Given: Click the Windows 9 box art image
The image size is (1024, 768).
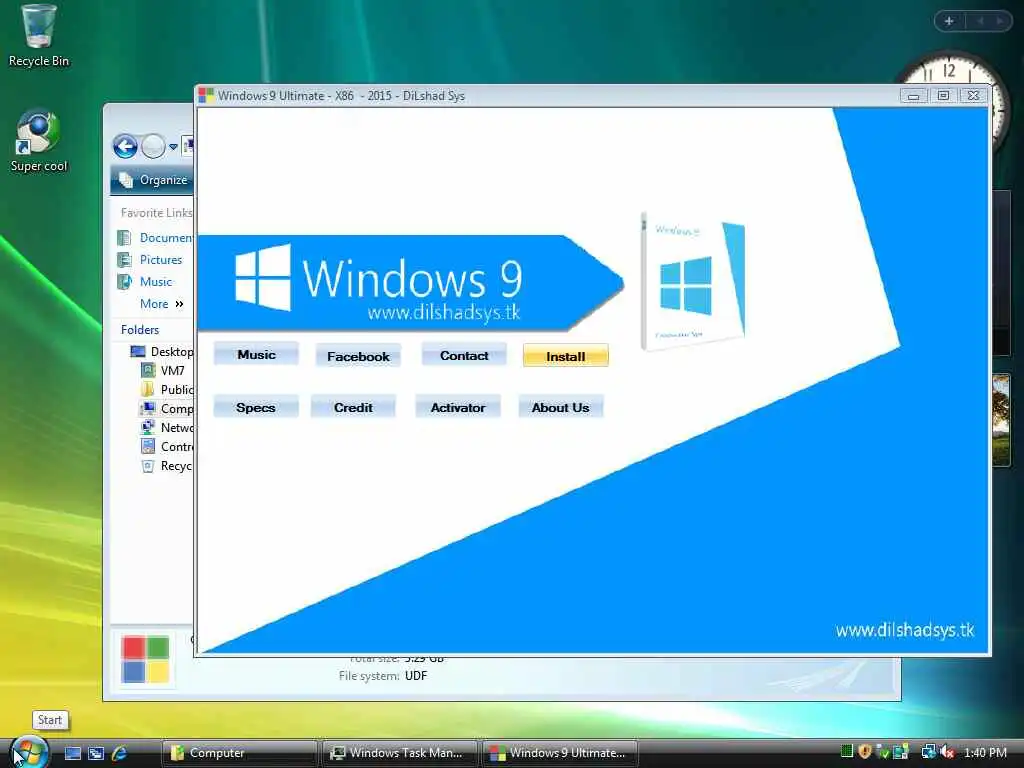Looking at the screenshot, I should click(693, 281).
